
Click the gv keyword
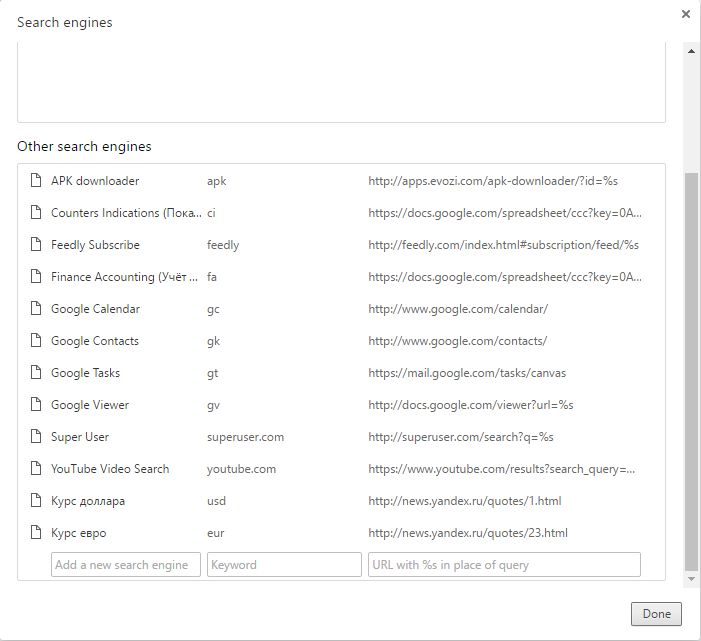(x=213, y=405)
